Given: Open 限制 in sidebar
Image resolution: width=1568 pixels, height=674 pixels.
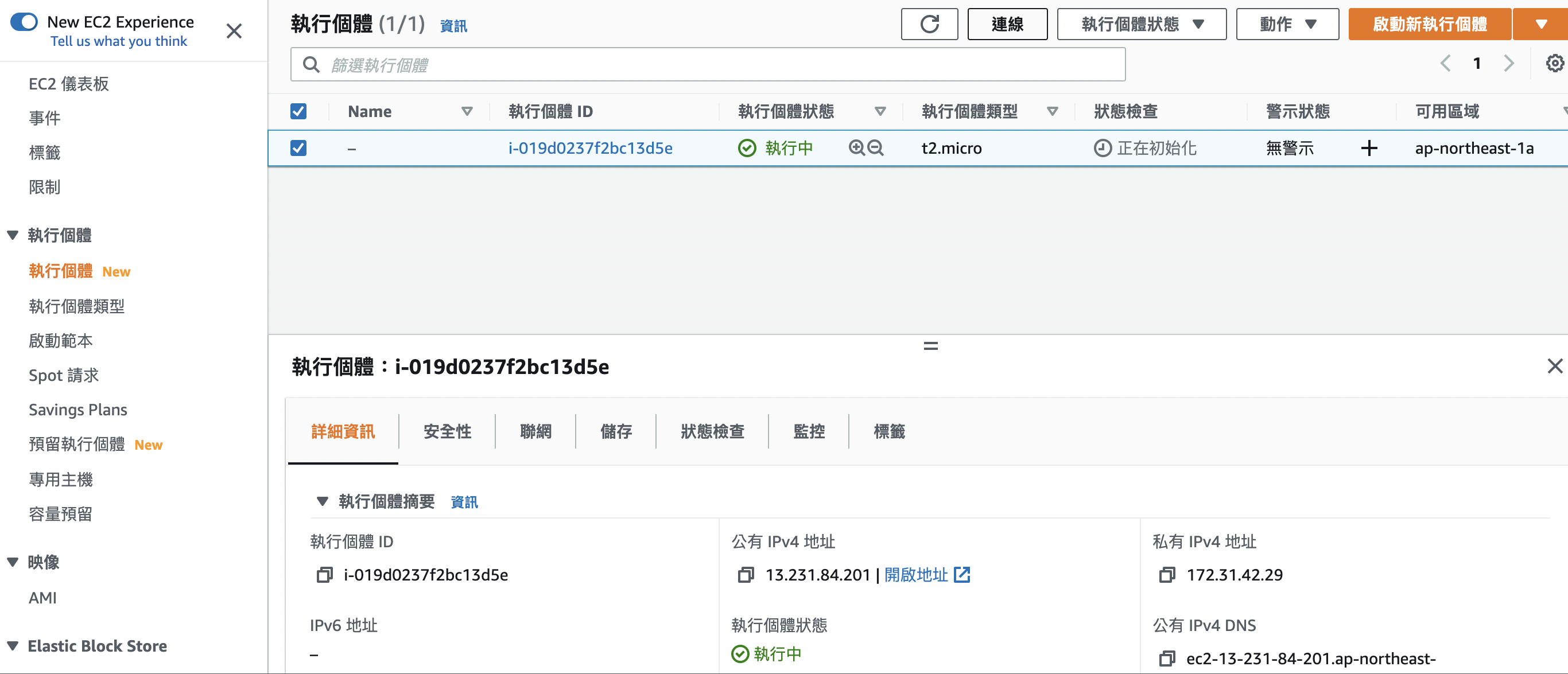Looking at the screenshot, I should pyautogui.click(x=44, y=188).
